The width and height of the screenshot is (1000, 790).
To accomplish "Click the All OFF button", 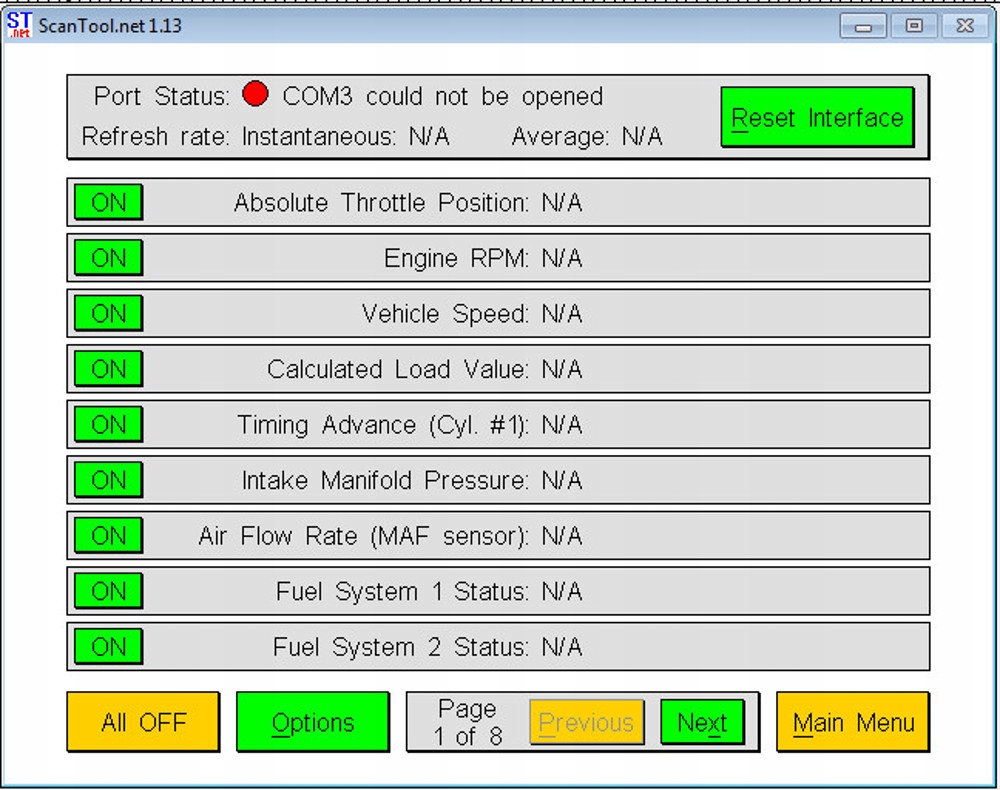I will (143, 722).
